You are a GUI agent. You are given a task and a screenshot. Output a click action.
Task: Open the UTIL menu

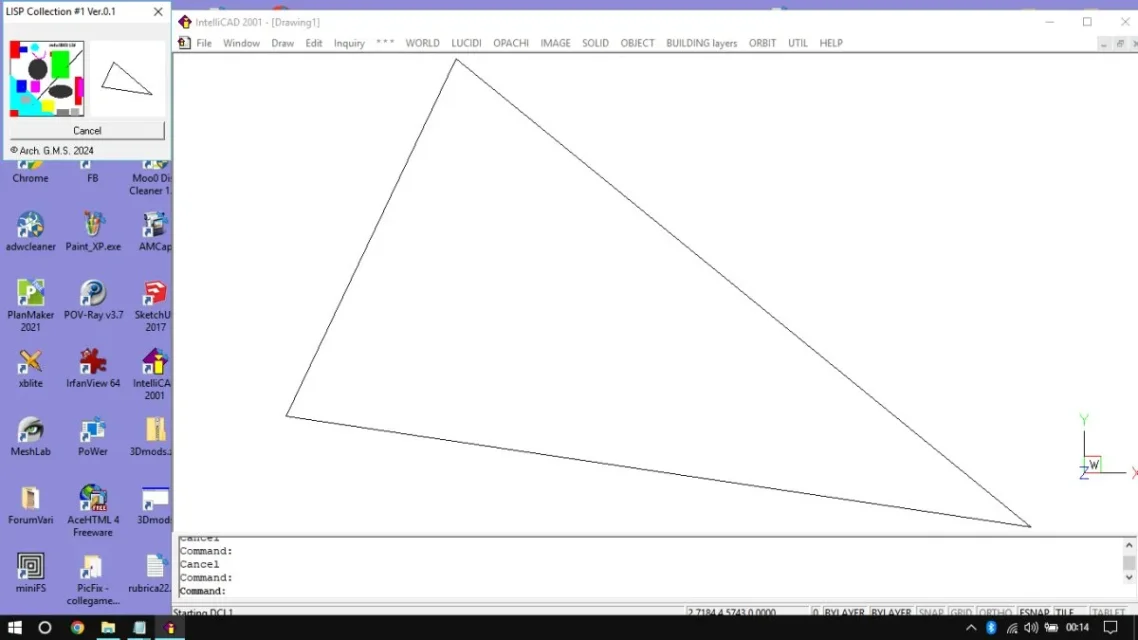798,43
